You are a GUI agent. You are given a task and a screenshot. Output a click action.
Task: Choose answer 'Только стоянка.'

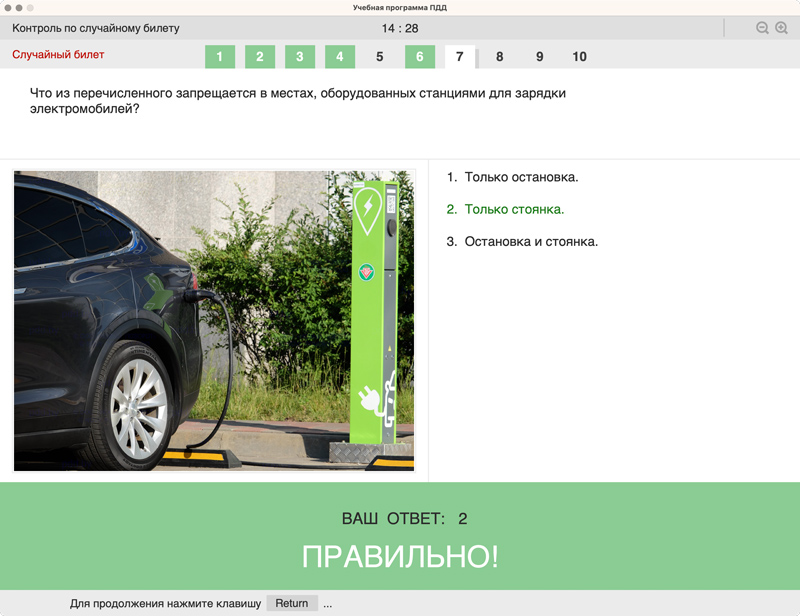tap(505, 209)
